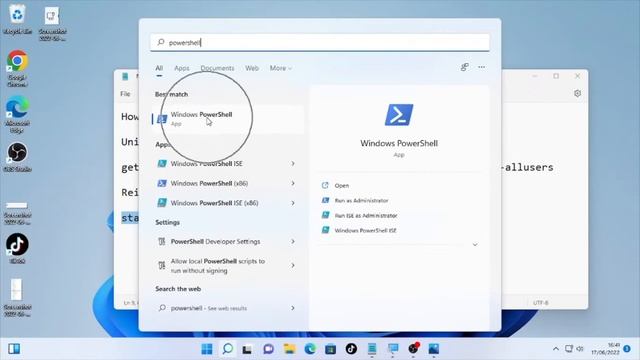Open Photos app icon on taskbar
Viewport: 640px width, 360px height.
(433, 349)
